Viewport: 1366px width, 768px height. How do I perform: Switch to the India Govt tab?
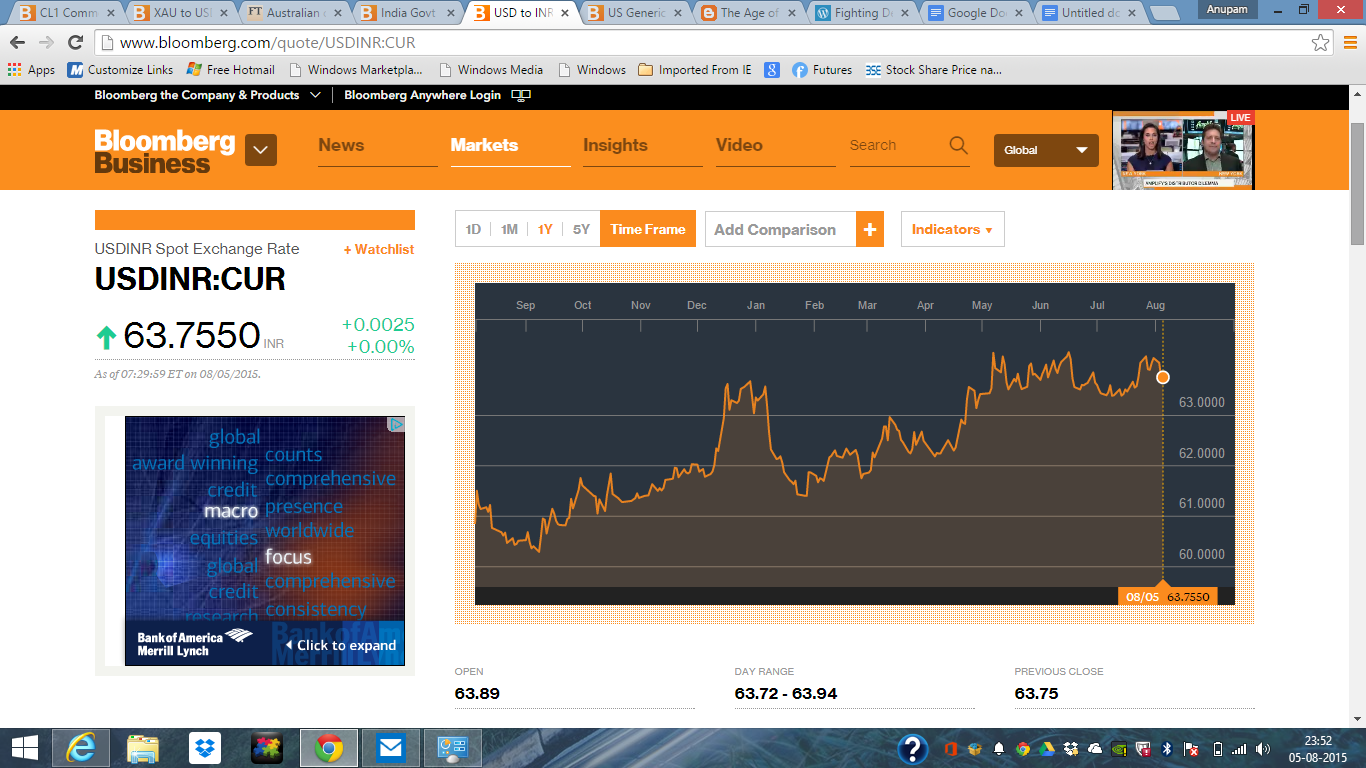(408, 13)
